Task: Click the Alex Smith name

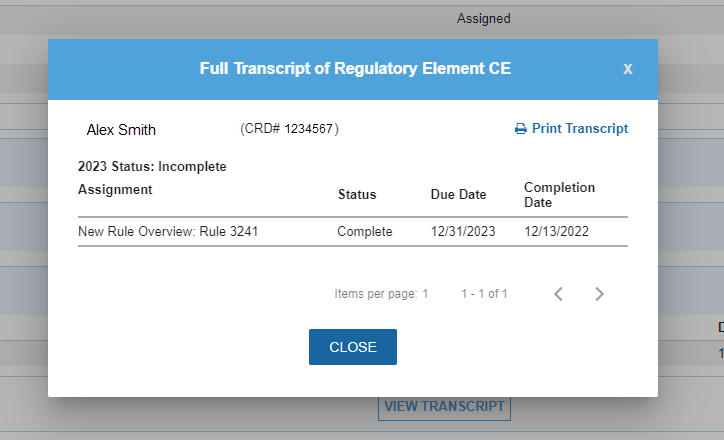Action: 121,130
